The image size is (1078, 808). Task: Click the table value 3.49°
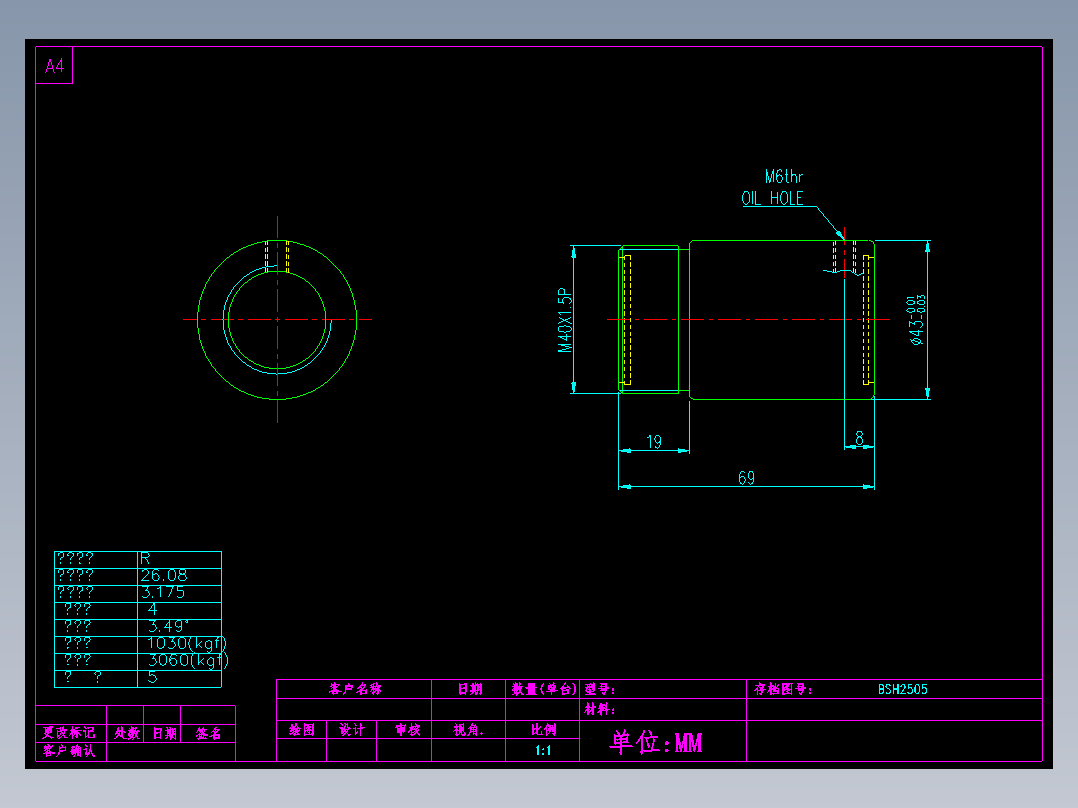[168, 626]
